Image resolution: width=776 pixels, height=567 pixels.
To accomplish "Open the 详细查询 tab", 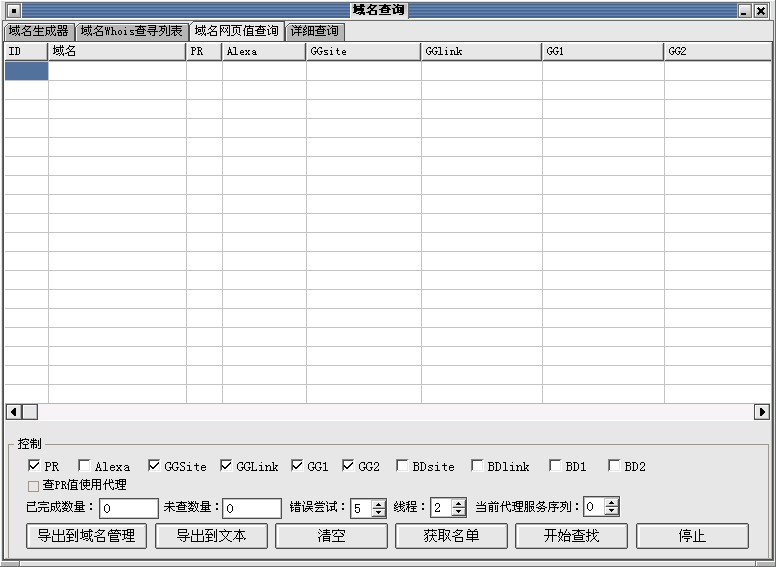I will (x=314, y=31).
